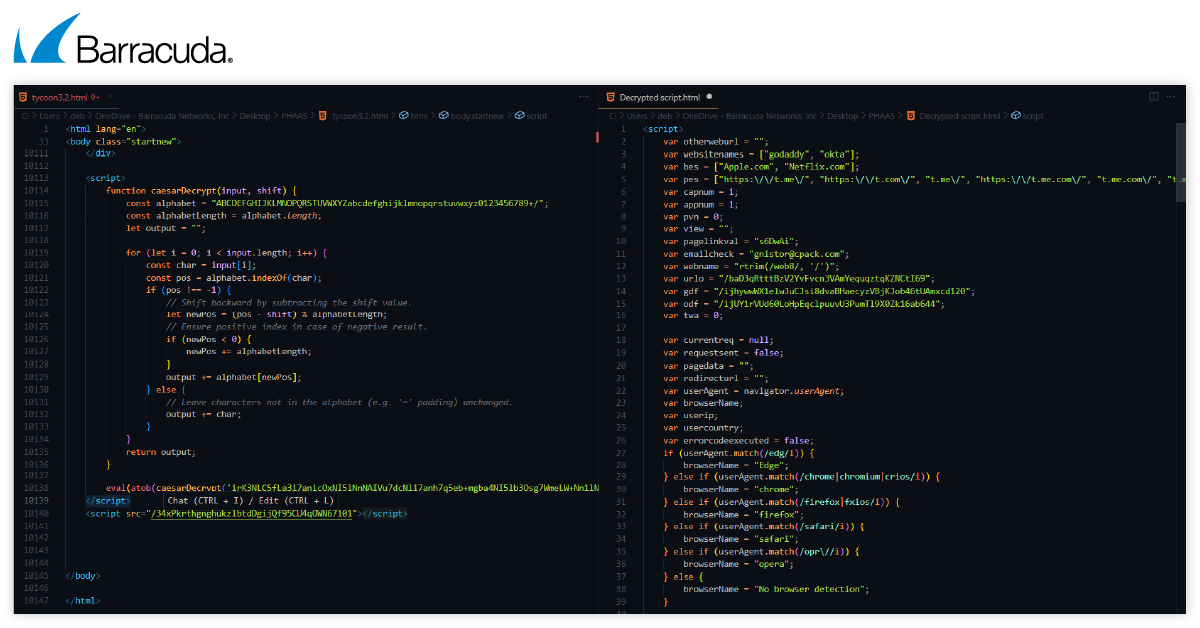Expand Decrypted script.html file breadcrumb
1200x628 pixels.
[x=959, y=116]
